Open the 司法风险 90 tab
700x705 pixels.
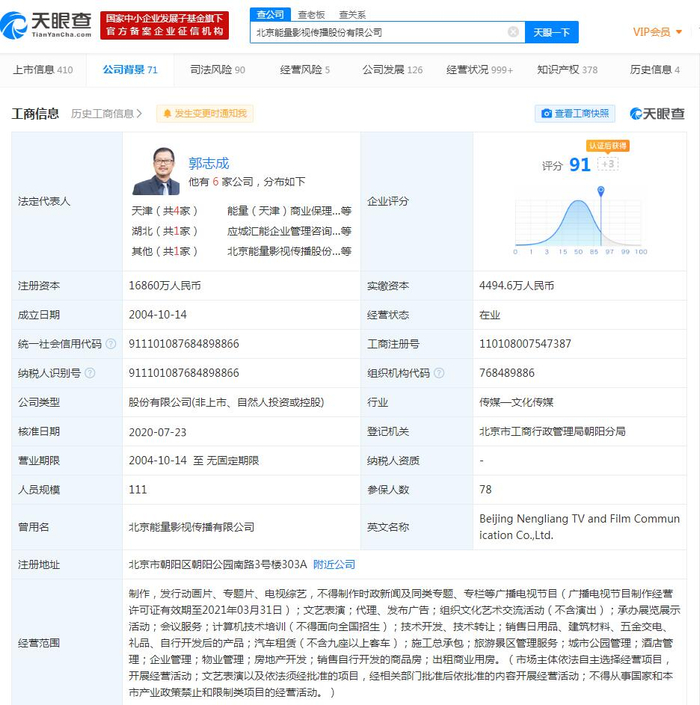coord(218,70)
